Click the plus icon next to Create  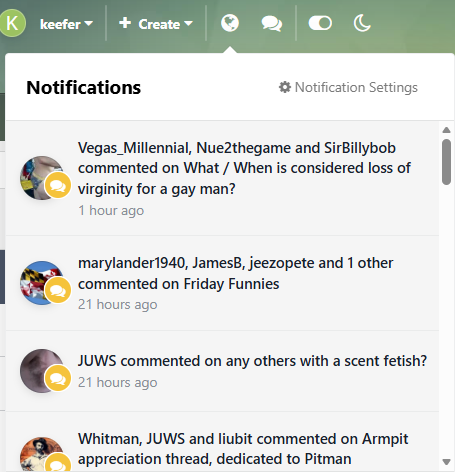click(125, 23)
